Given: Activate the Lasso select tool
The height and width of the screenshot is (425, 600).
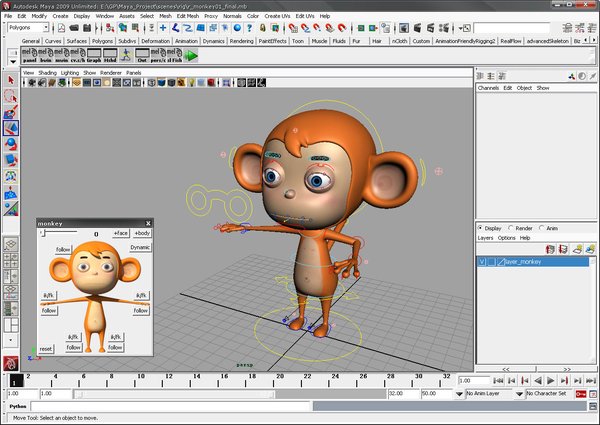Looking at the screenshot, I should 11,96.
